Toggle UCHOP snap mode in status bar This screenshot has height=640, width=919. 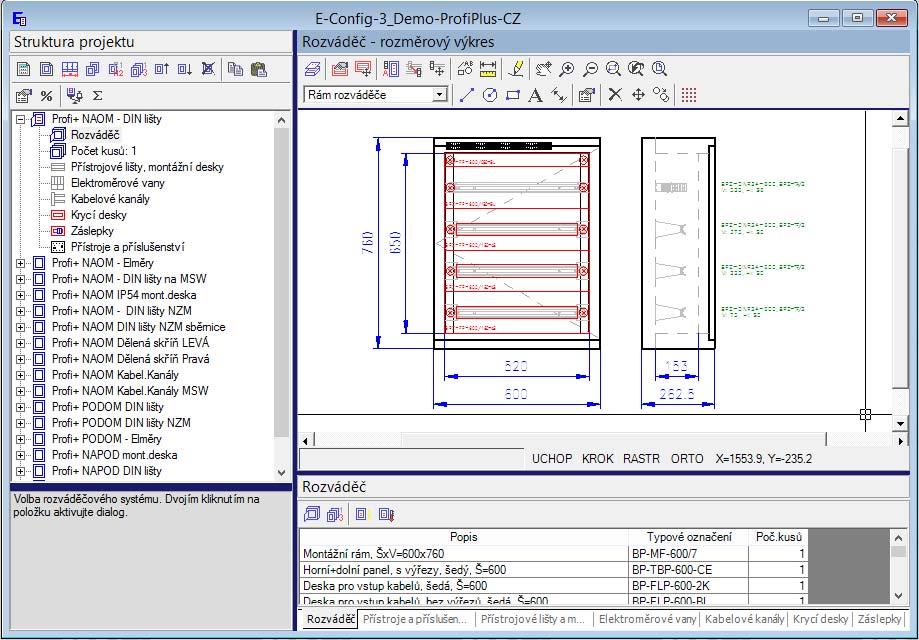click(x=552, y=459)
